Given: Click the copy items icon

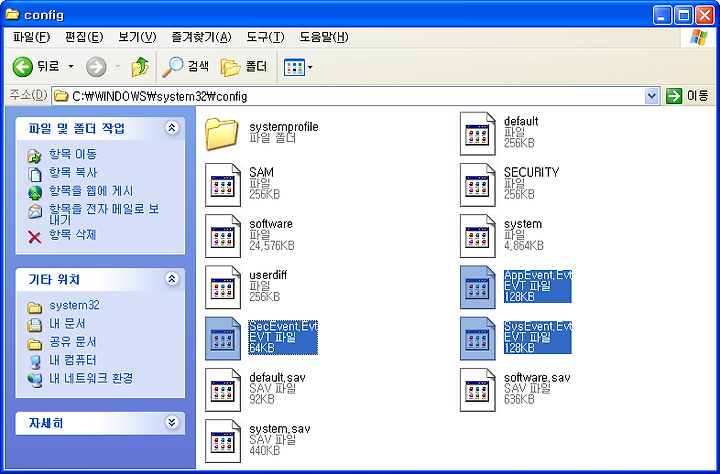Looking at the screenshot, I should 34,175.
